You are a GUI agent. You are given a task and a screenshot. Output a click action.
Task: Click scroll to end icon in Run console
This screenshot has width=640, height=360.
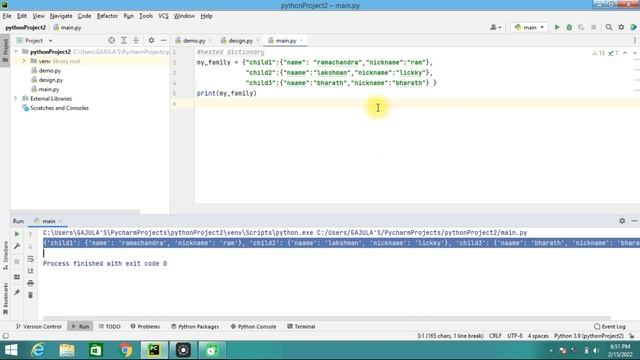pos(30,271)
